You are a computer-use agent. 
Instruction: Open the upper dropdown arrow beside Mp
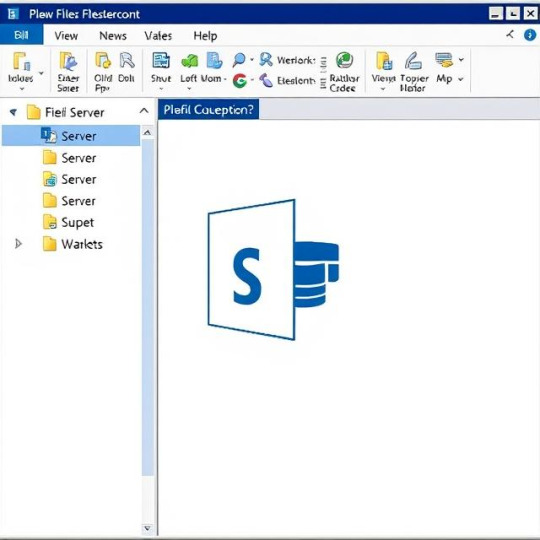(461, 60)
